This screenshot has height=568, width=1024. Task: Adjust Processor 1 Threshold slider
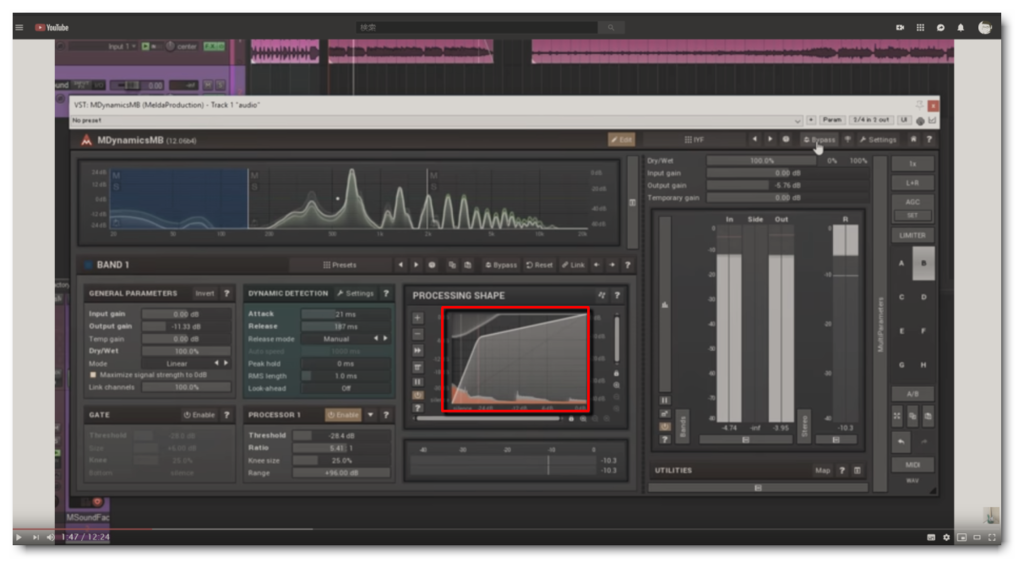pos(342,435)
